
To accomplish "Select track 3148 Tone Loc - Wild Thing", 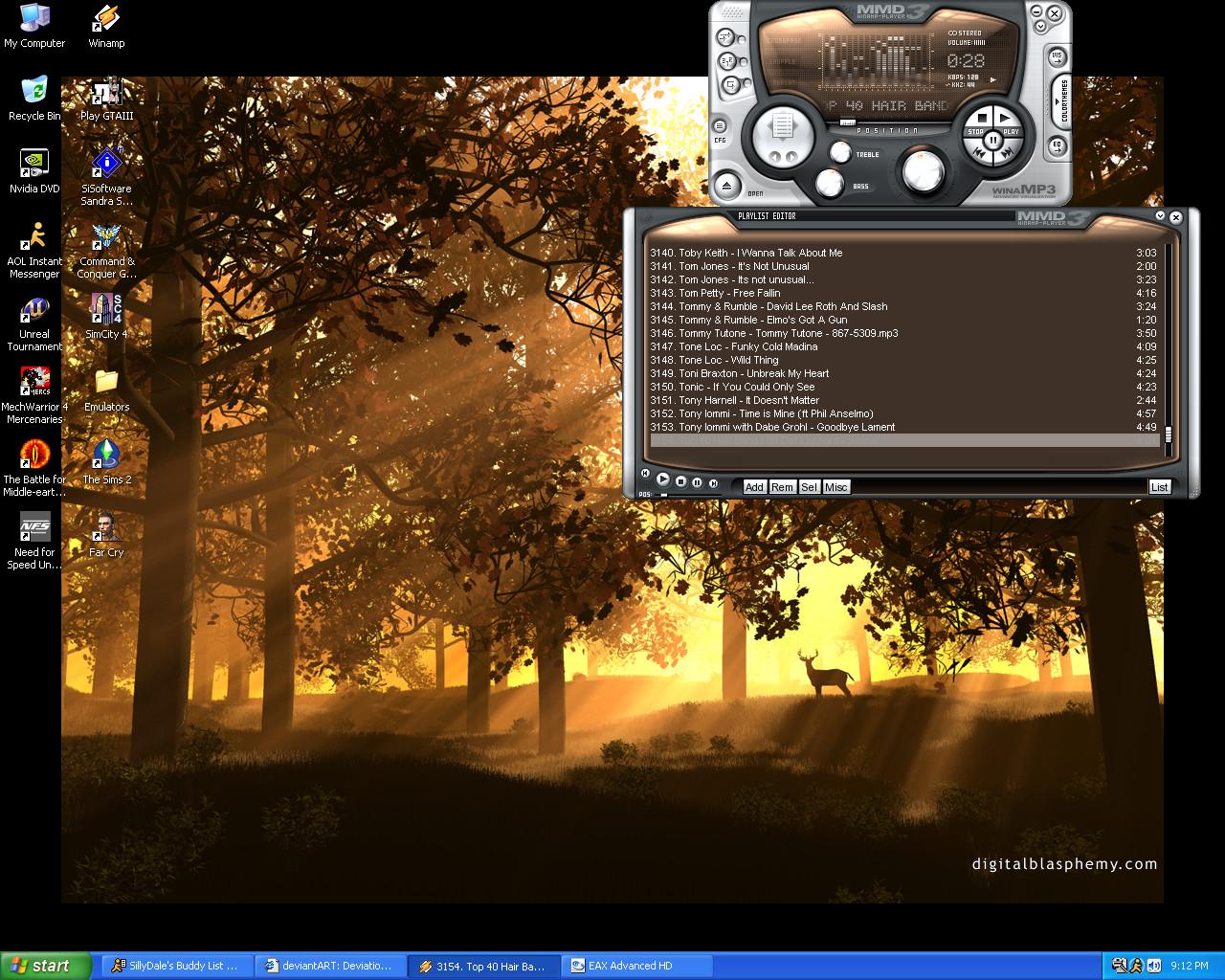I will coord(904,360).
